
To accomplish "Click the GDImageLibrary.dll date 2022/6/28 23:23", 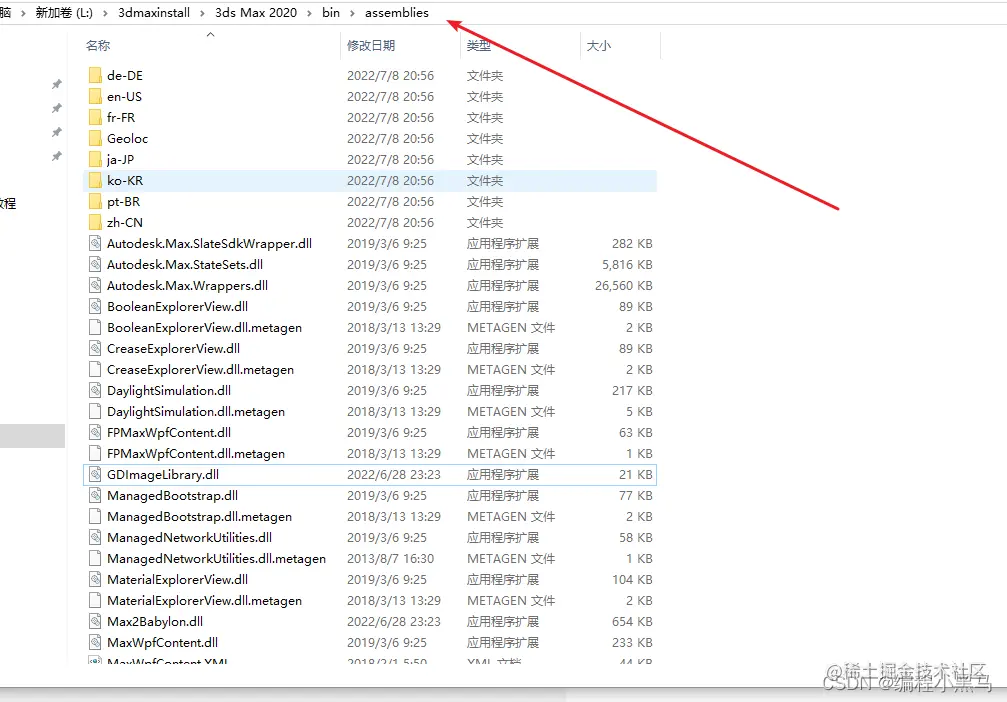I will point(394,475).
